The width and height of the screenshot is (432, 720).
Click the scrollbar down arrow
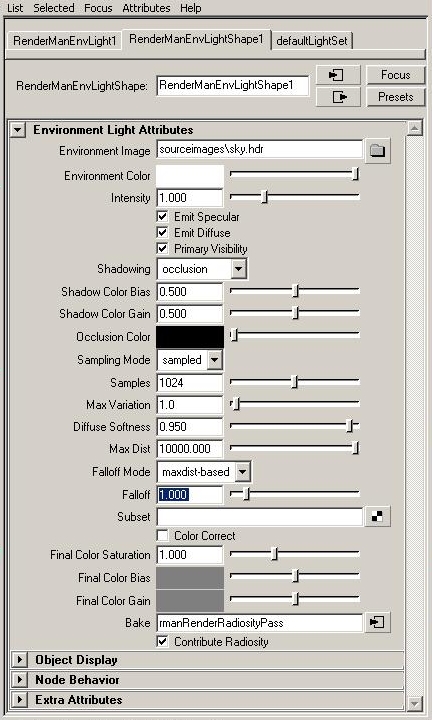(415, 703)
